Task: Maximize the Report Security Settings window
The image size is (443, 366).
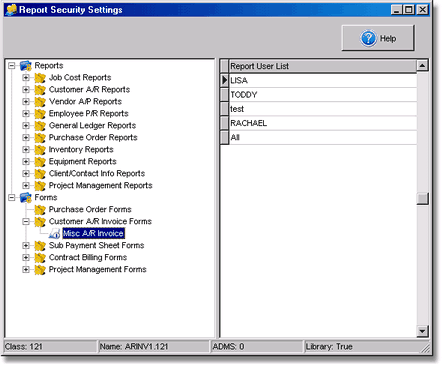Action: point(409,10)
